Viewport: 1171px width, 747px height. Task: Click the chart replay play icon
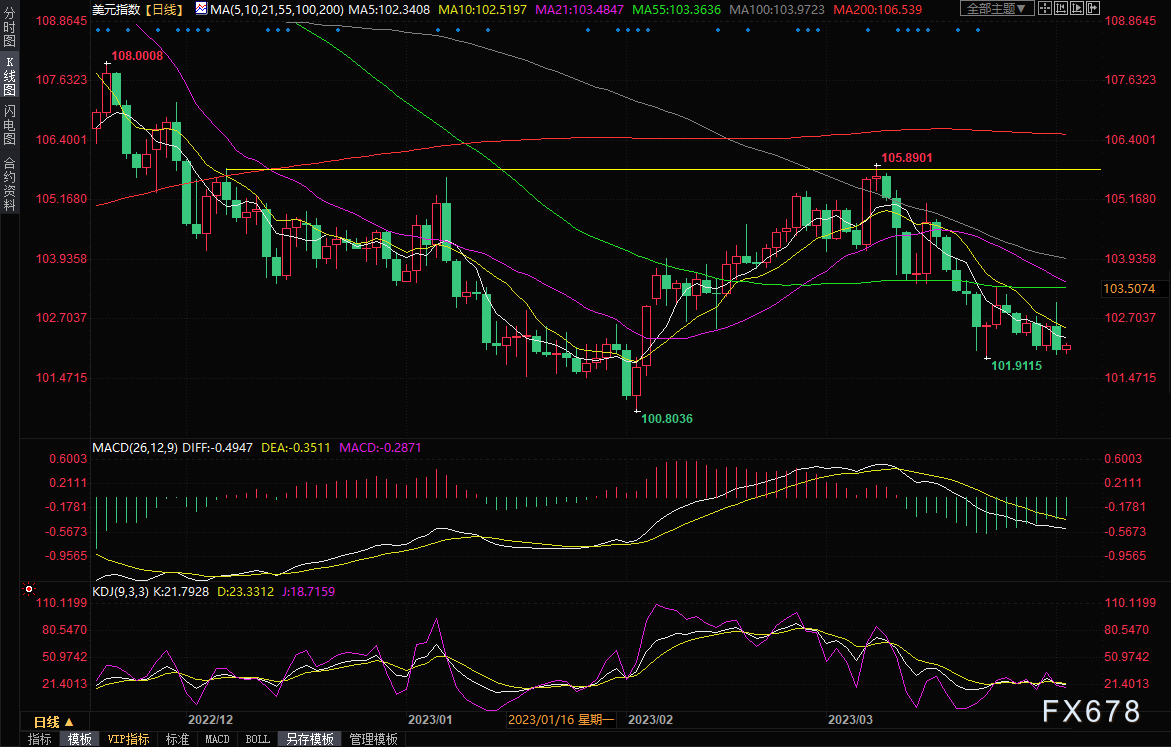point(1077,8)
